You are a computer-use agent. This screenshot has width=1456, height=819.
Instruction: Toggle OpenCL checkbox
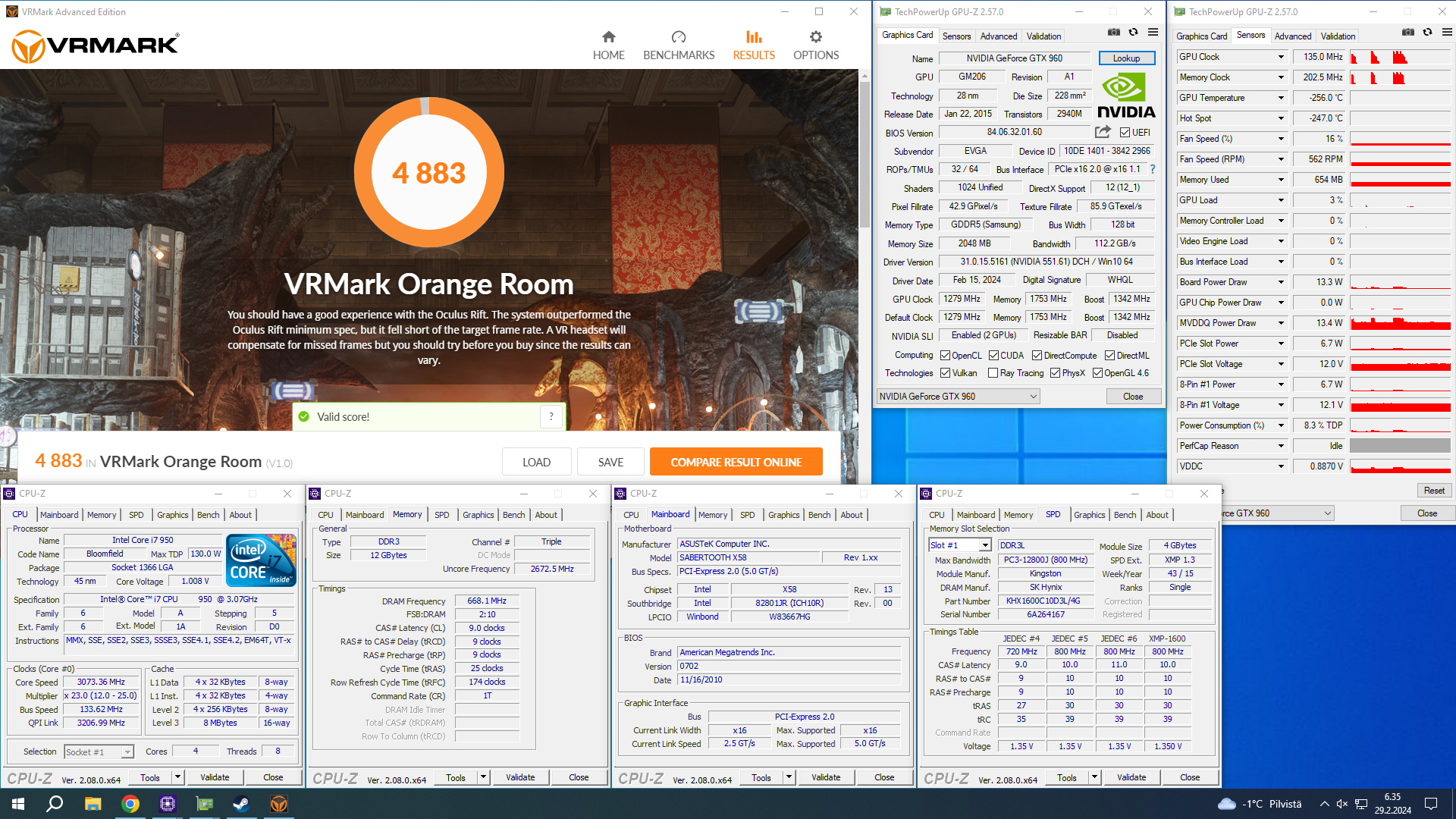click(946, 356)
